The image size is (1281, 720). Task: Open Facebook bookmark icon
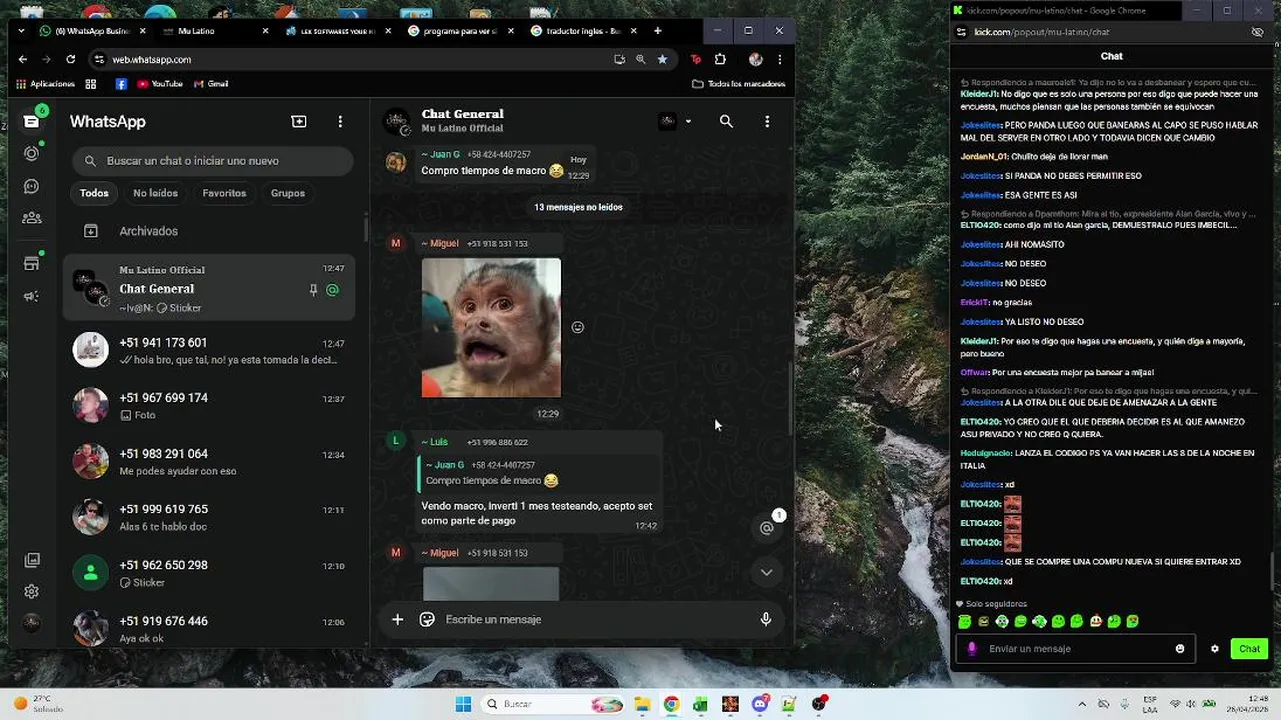pos(121,84)
